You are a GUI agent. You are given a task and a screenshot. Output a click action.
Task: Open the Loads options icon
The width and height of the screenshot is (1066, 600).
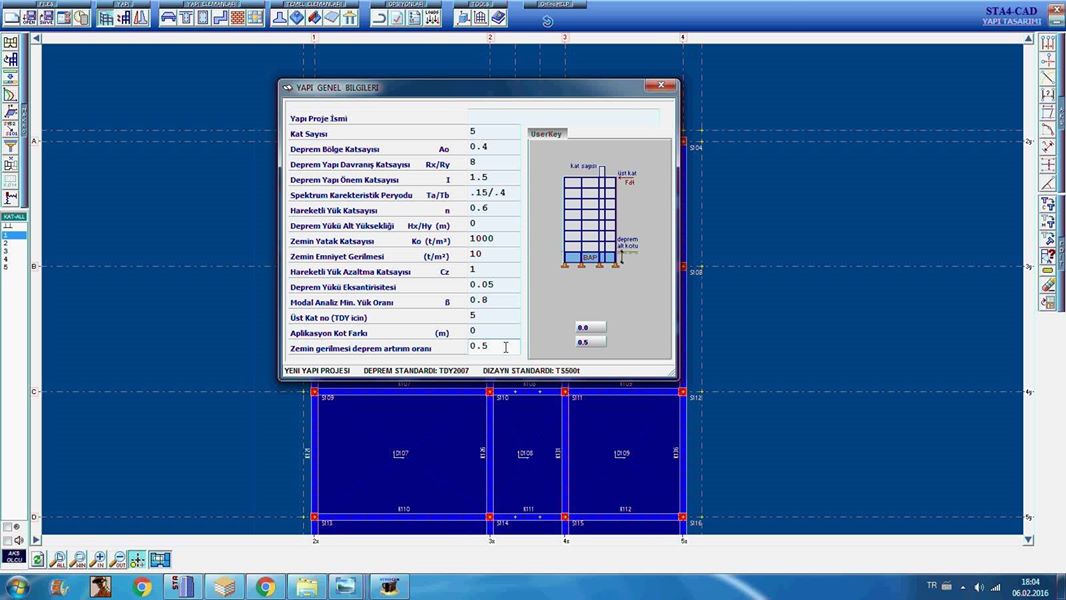(432, 18)
